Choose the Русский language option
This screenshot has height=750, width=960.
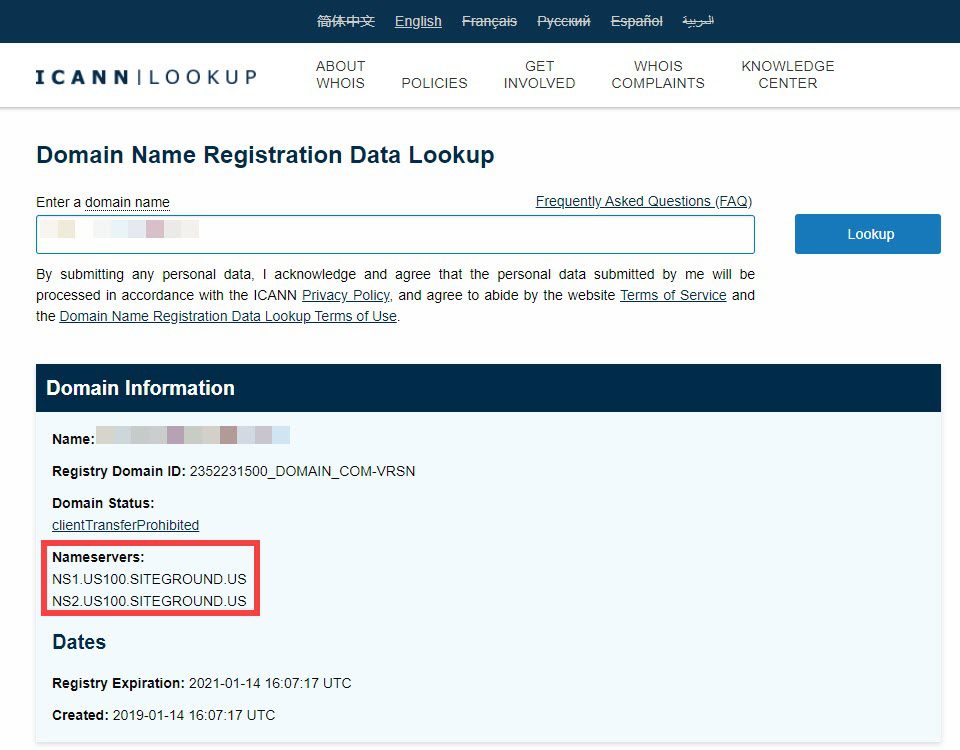pyautogui.click(x=563, y=21)
